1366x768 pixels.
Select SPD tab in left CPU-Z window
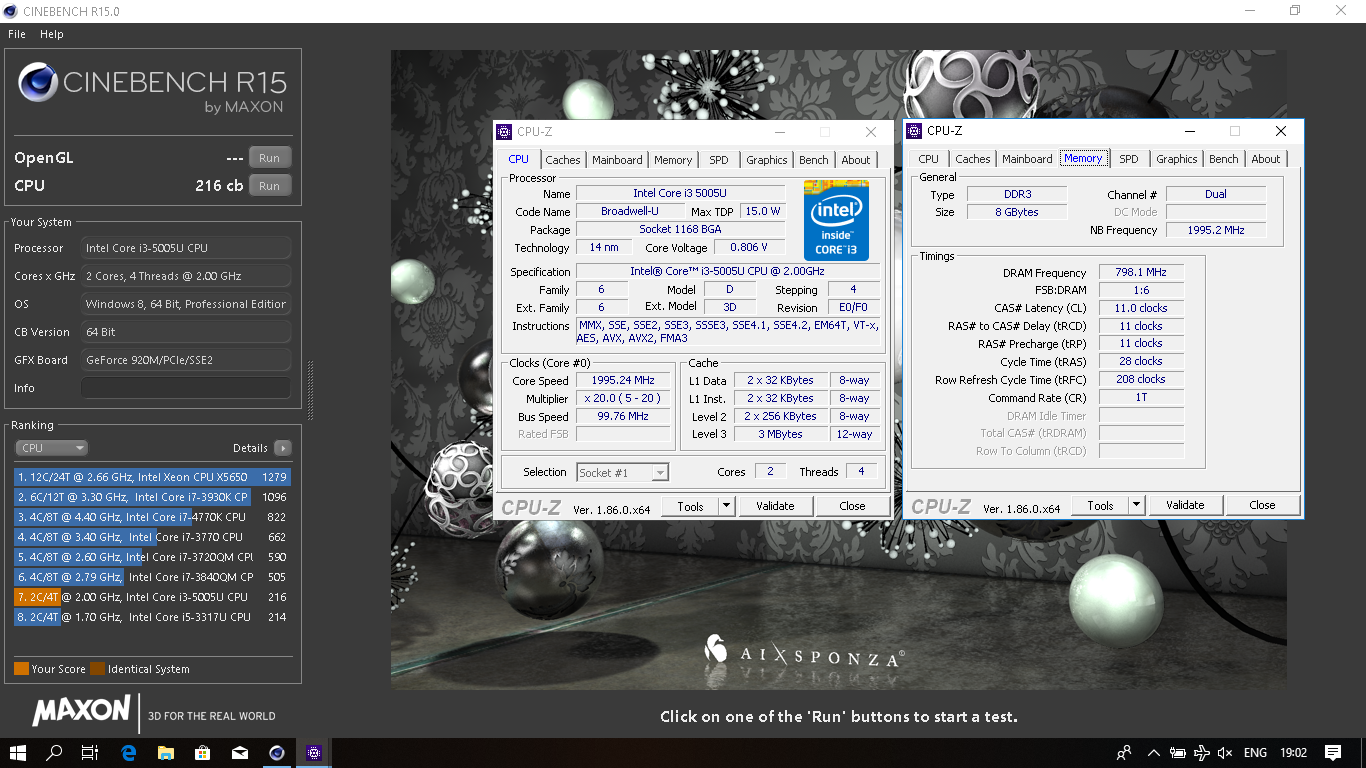719,160
